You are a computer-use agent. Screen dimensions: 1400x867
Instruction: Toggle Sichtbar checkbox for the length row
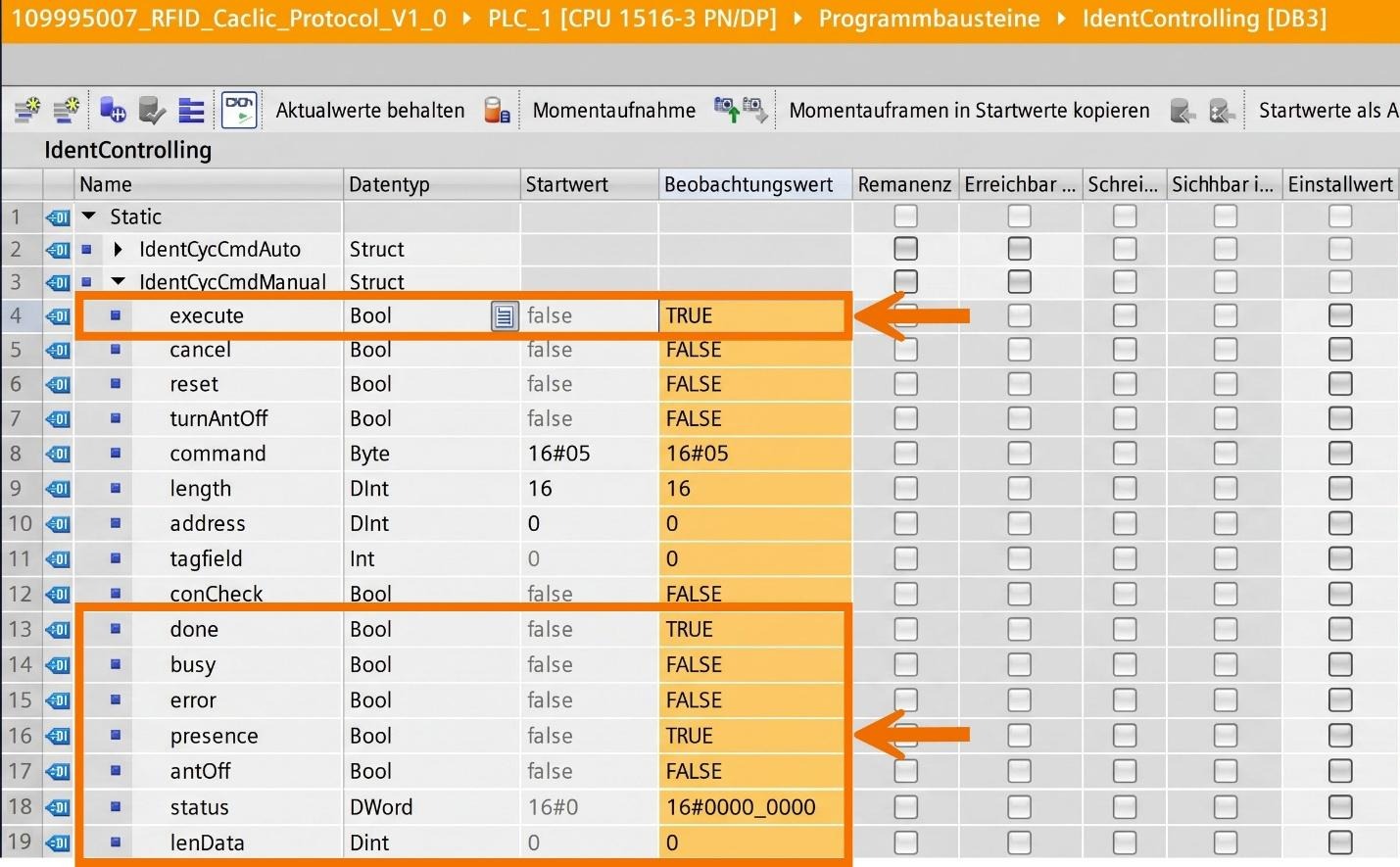click(1225, 488)
